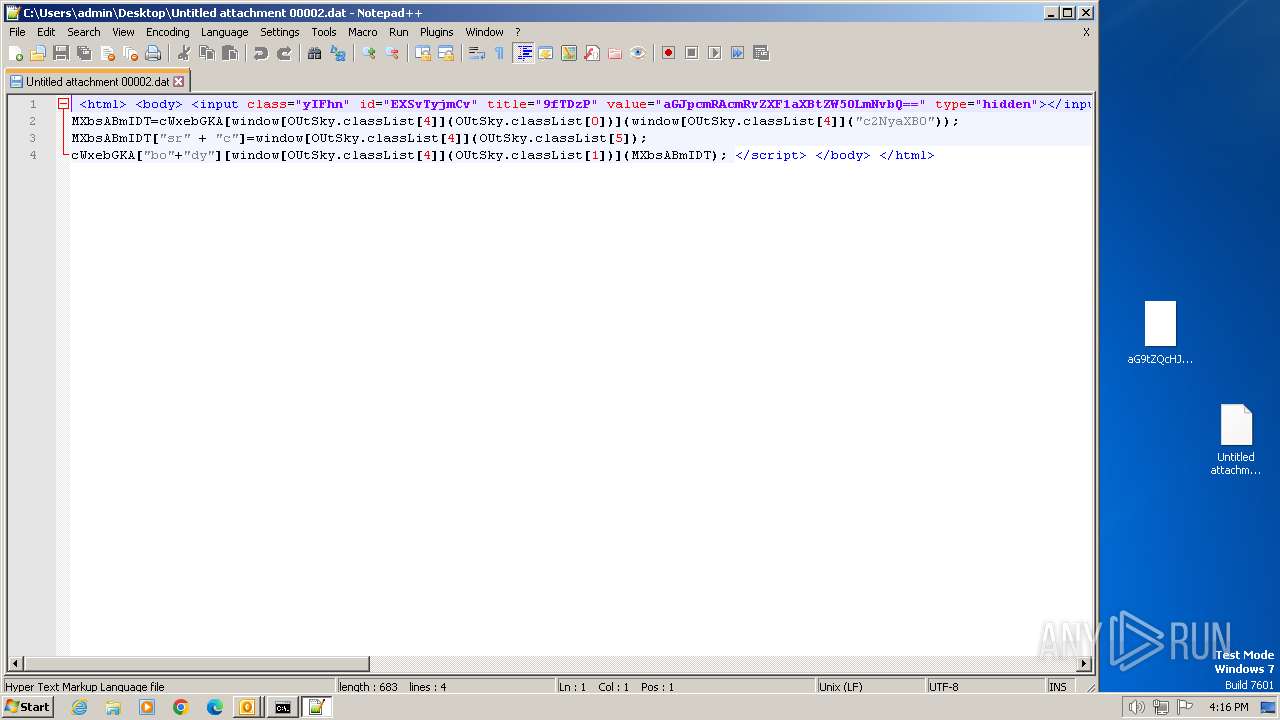Click the UTF-8 encoding status bar entry
Image resolution: width=1280 pixels, height=720 pixels.
(x=985, y=687)
